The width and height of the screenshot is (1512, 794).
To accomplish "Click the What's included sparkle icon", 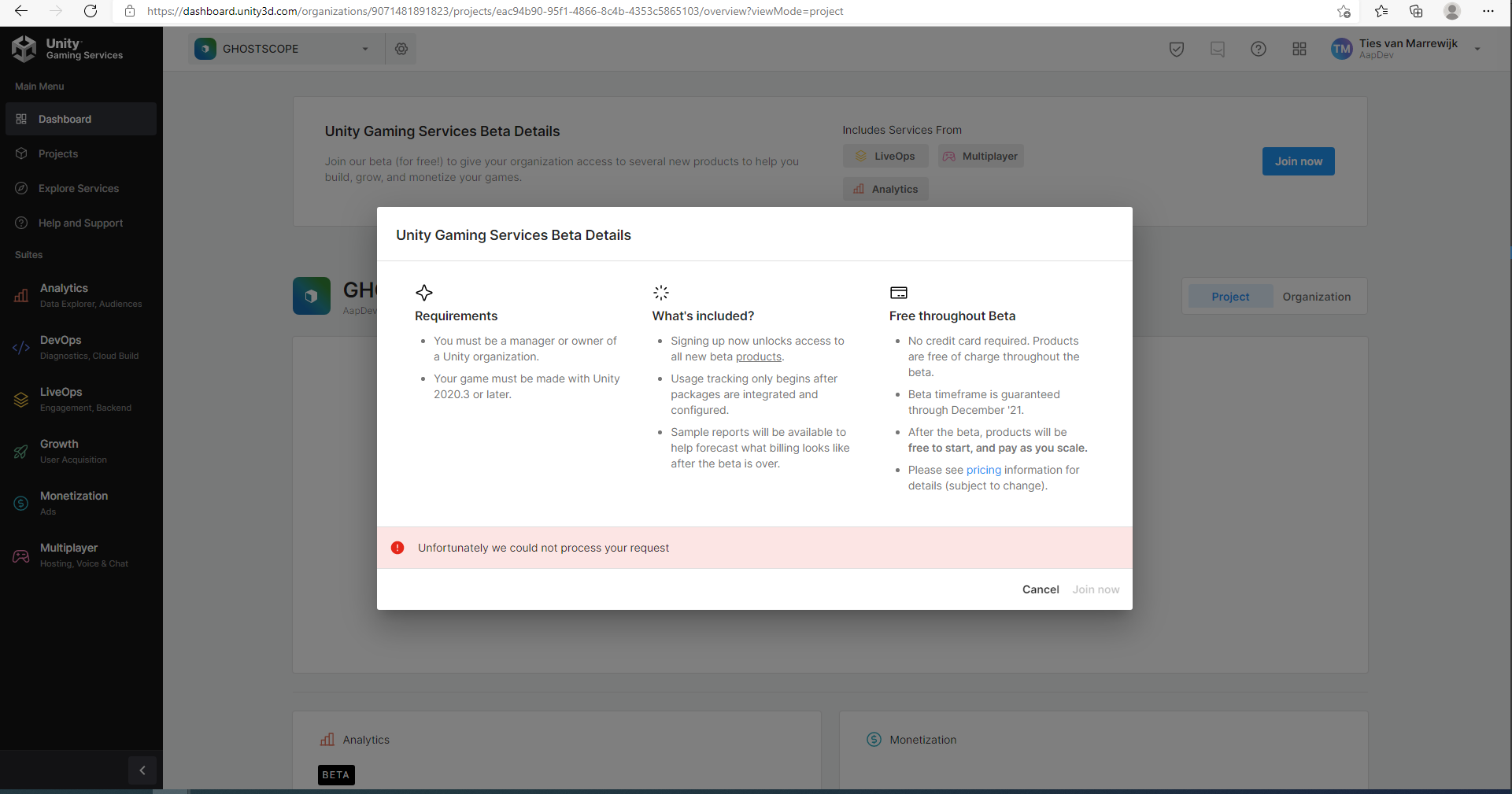I will [x=661, y=293].
